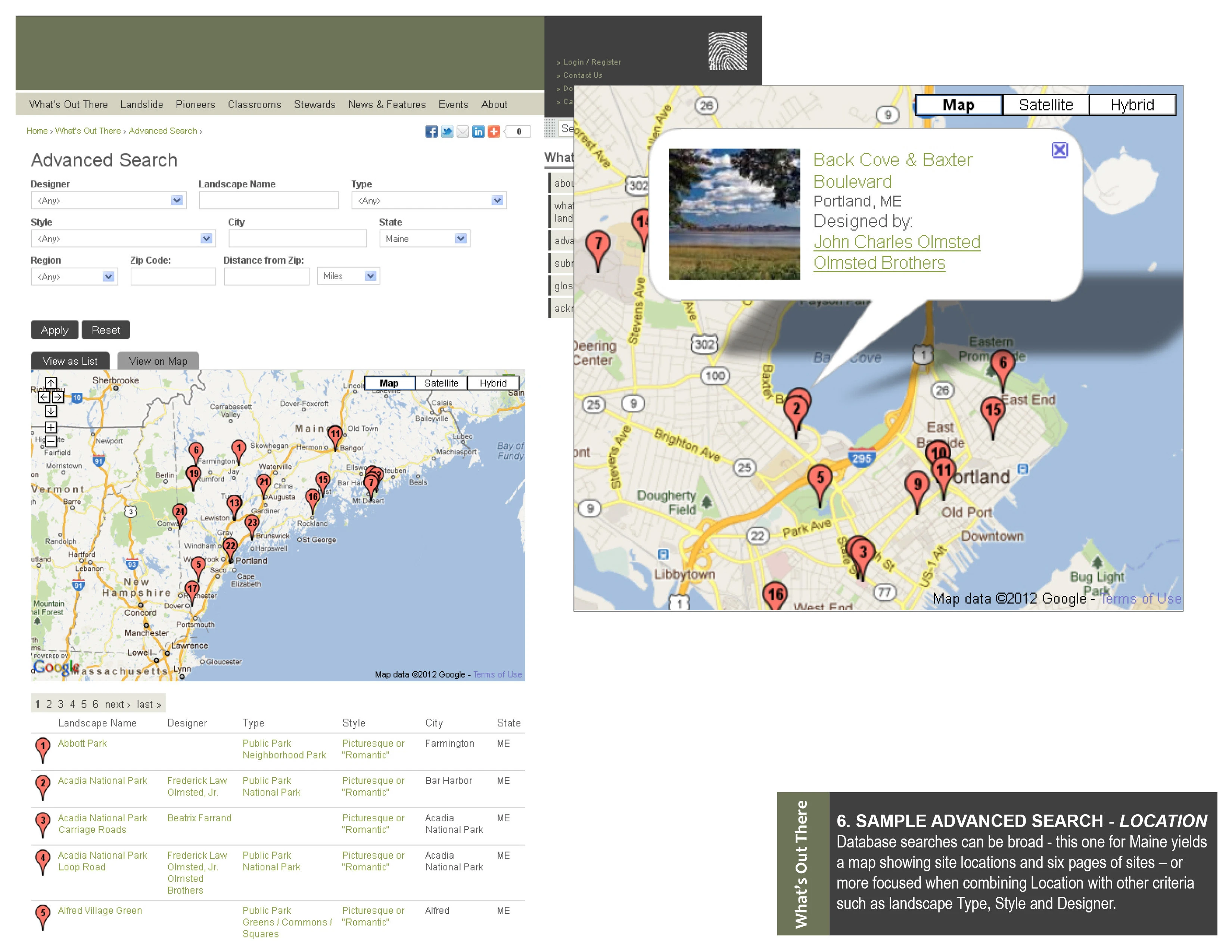The height and width of the screenshot is (952, 1232).
Task: Select Map view on large map
Action: point(958,105)
